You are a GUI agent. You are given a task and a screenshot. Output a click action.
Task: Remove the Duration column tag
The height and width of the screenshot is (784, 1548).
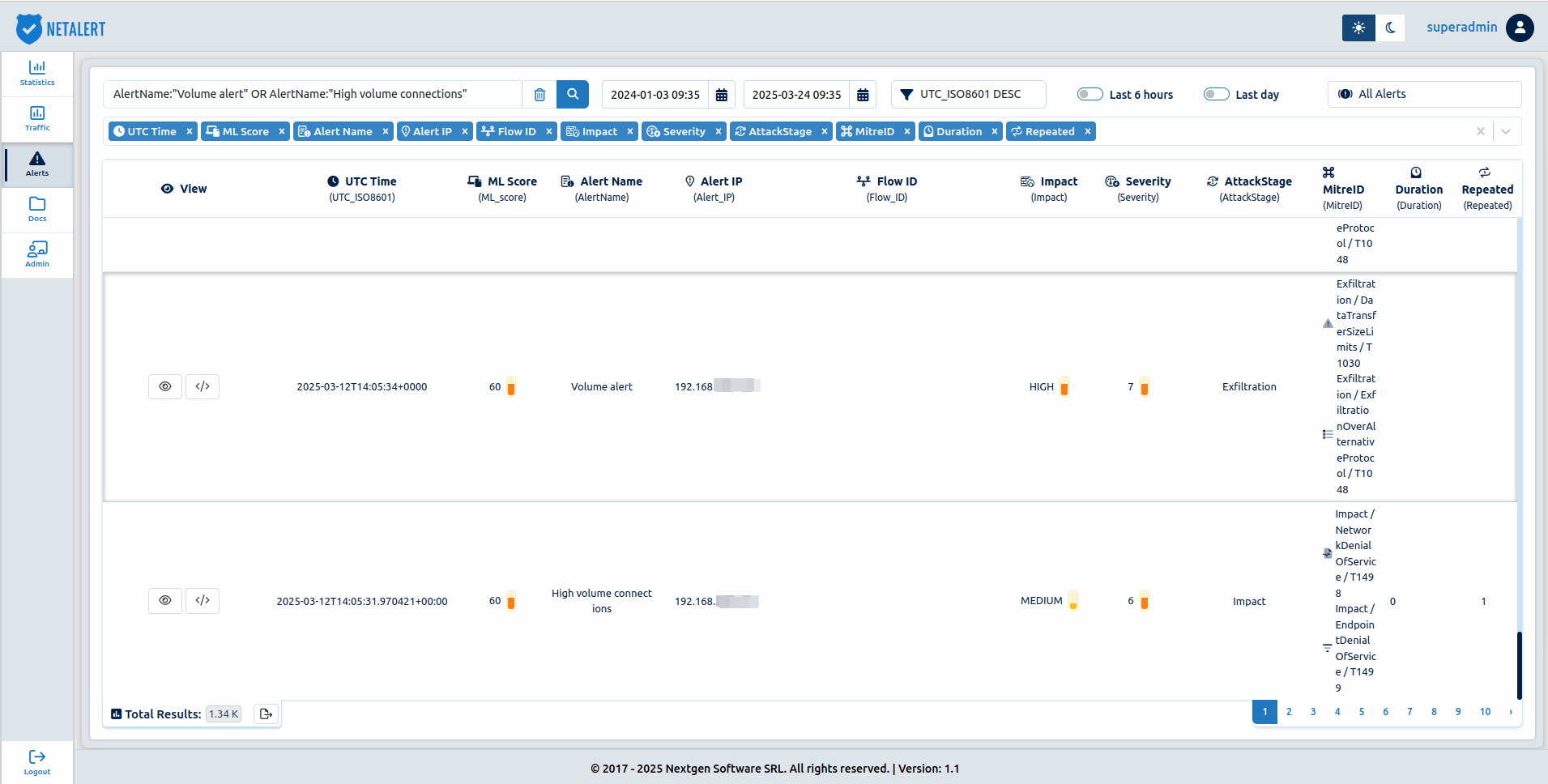click(995, 131)
